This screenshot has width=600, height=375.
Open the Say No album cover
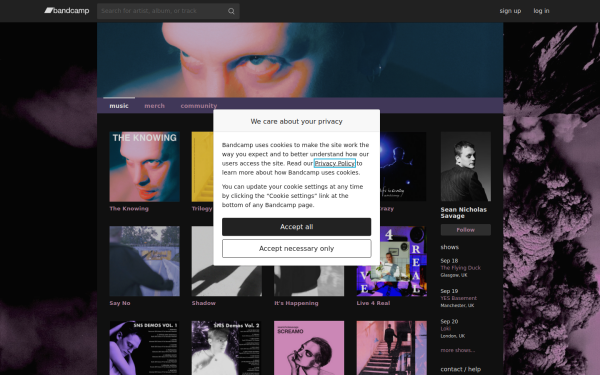pos(144,261)
